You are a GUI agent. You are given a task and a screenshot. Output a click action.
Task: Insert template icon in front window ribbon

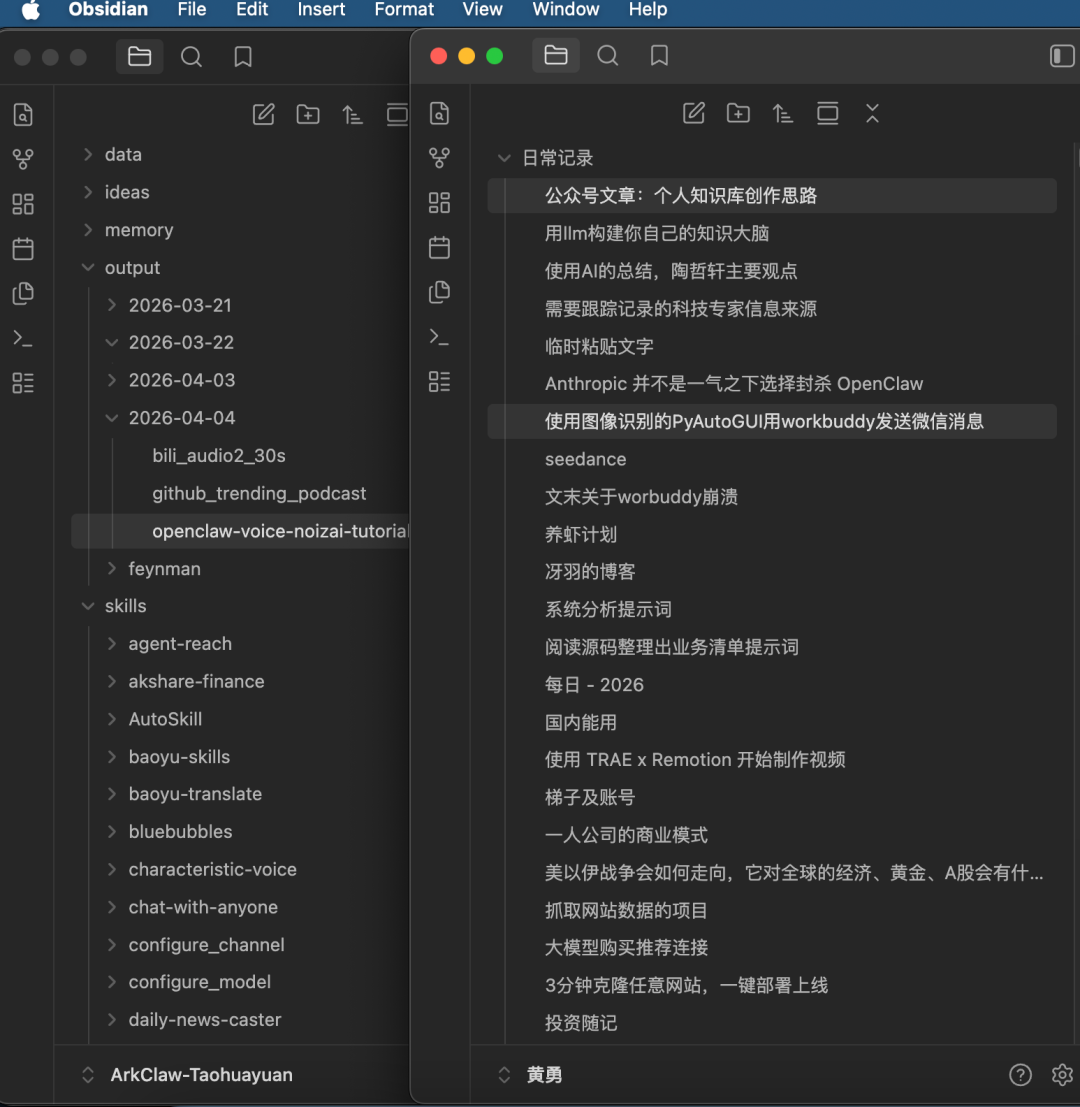tap(439, 292)
